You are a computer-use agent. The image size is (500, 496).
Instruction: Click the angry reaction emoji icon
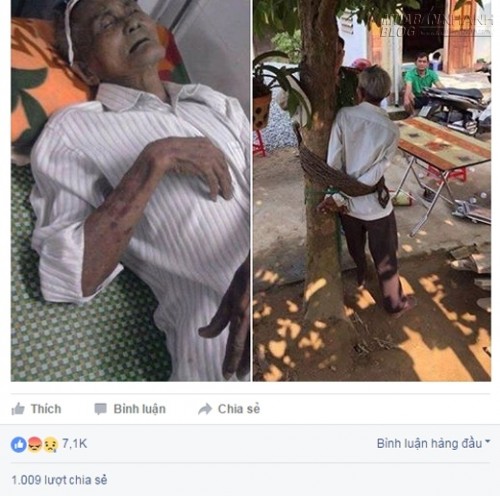point(35,445)
